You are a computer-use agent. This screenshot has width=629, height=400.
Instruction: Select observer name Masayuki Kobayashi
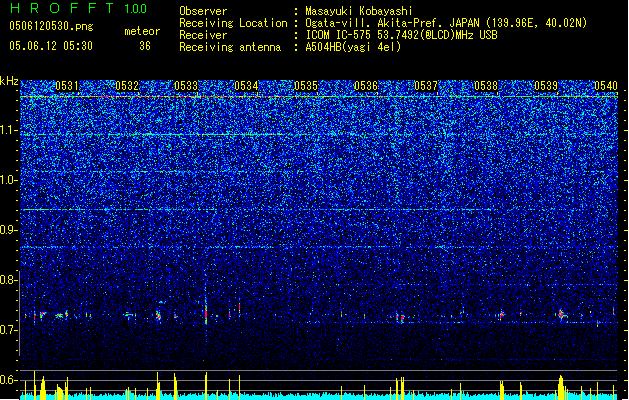(x=359, y=11)
